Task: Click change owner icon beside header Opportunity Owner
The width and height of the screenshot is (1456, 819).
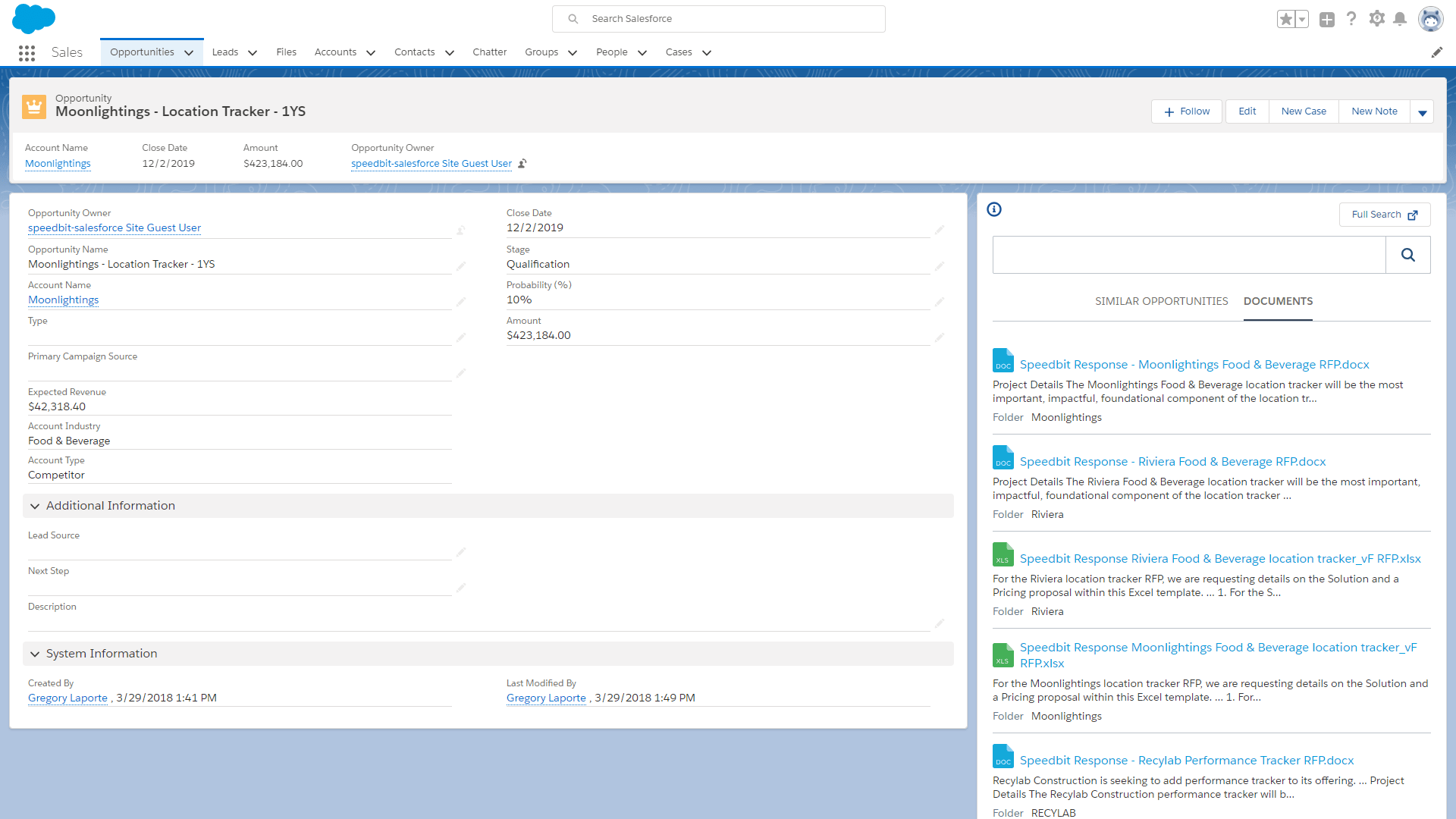Action: (x=522, y=164)
